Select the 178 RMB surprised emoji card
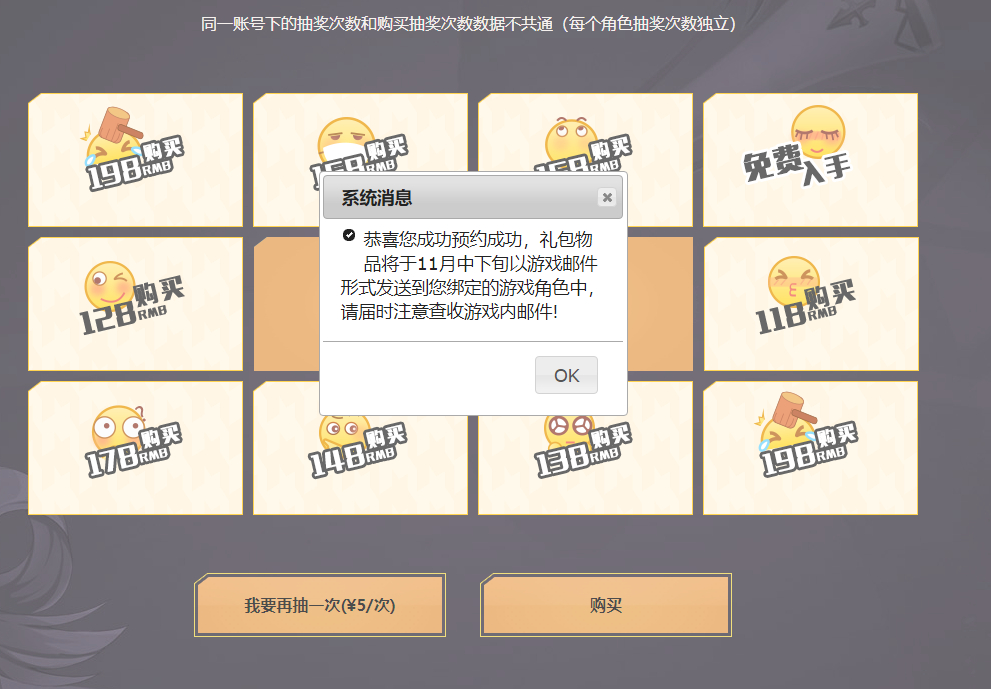The image size is (991, 689). point(135,448)
